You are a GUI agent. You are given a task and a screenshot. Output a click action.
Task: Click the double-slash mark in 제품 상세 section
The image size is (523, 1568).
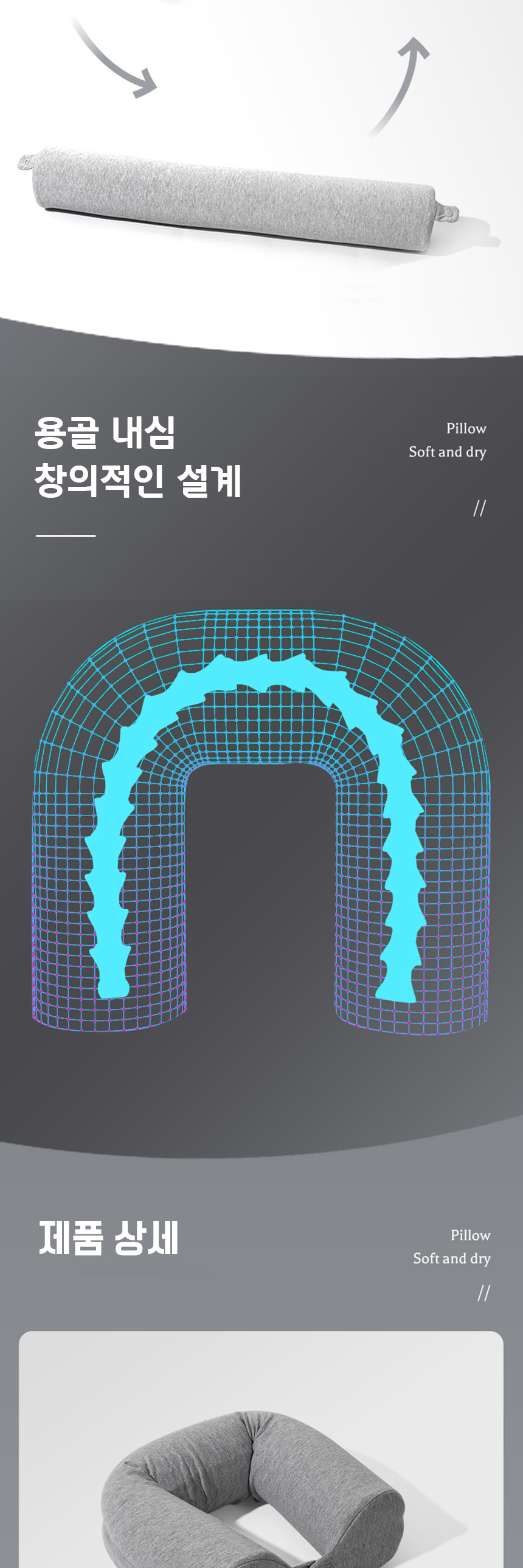point(483,1292)
